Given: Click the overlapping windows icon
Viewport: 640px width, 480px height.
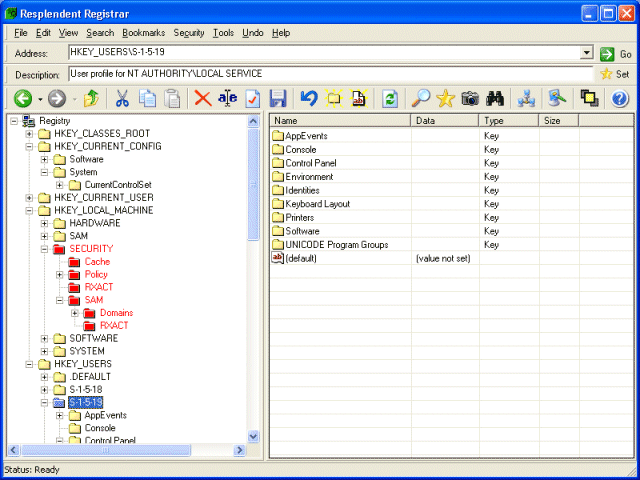Looking at the screenshot, I should click(x=589, y=98).
